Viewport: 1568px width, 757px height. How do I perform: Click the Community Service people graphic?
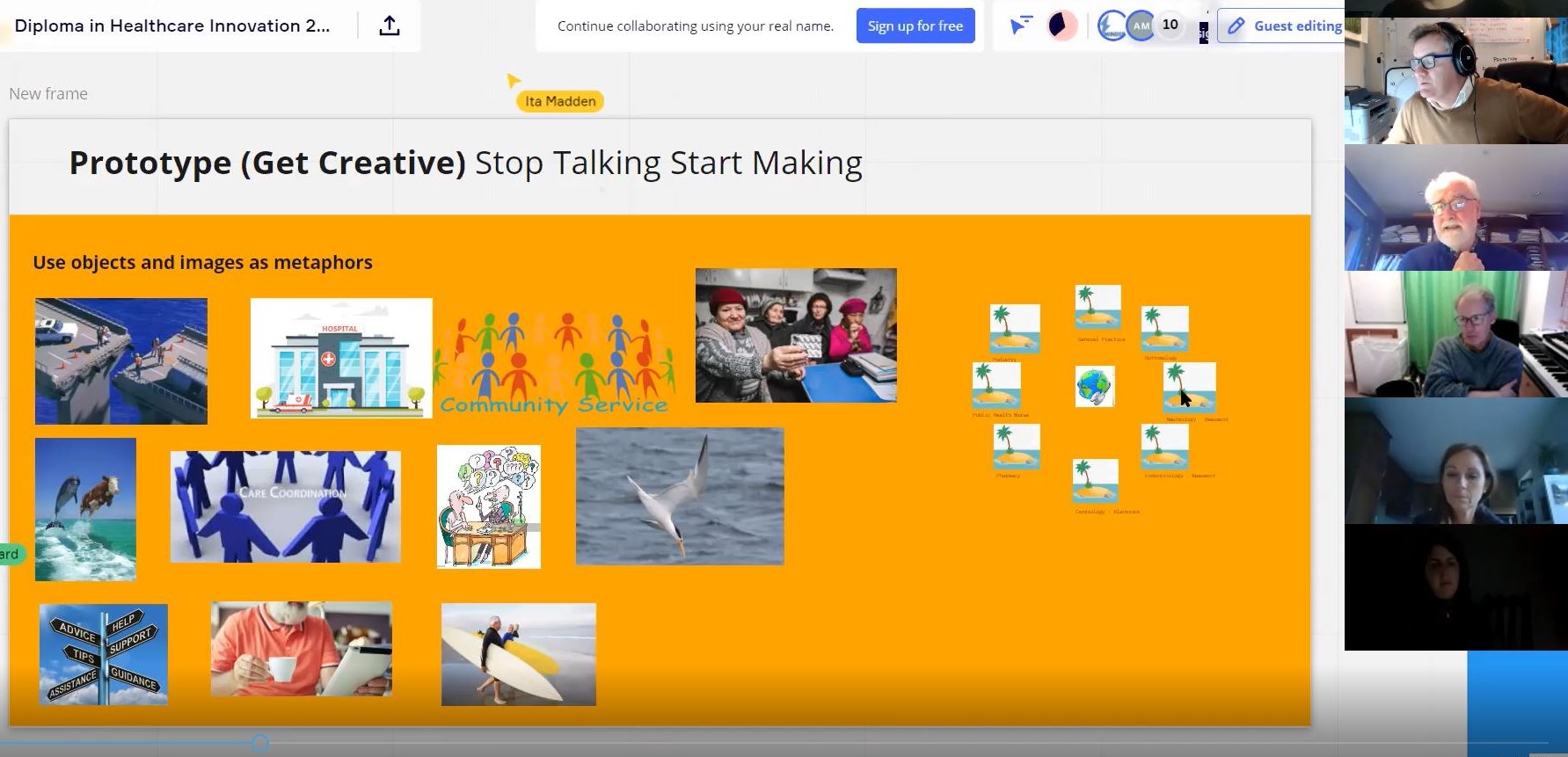coord(556,362)
